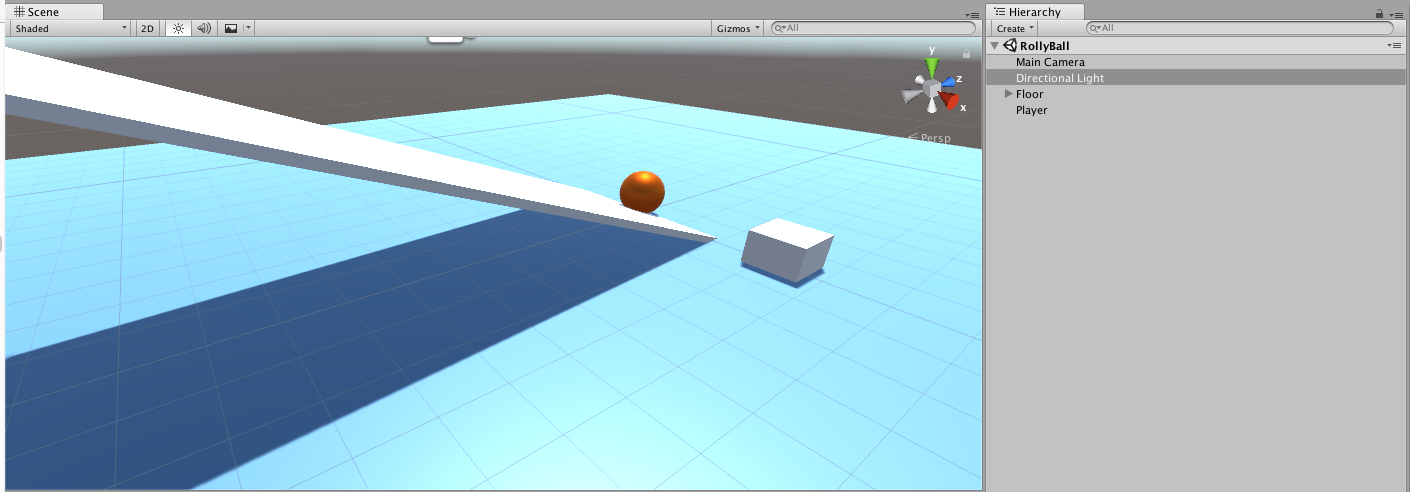Toggle scene lighting with the sun icon

pos(178,29)
